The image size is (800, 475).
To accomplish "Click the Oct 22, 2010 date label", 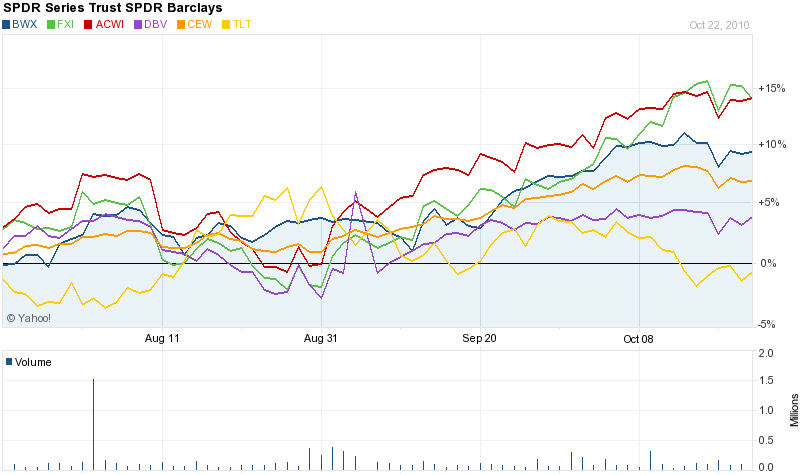I will (x=719, y=25).
